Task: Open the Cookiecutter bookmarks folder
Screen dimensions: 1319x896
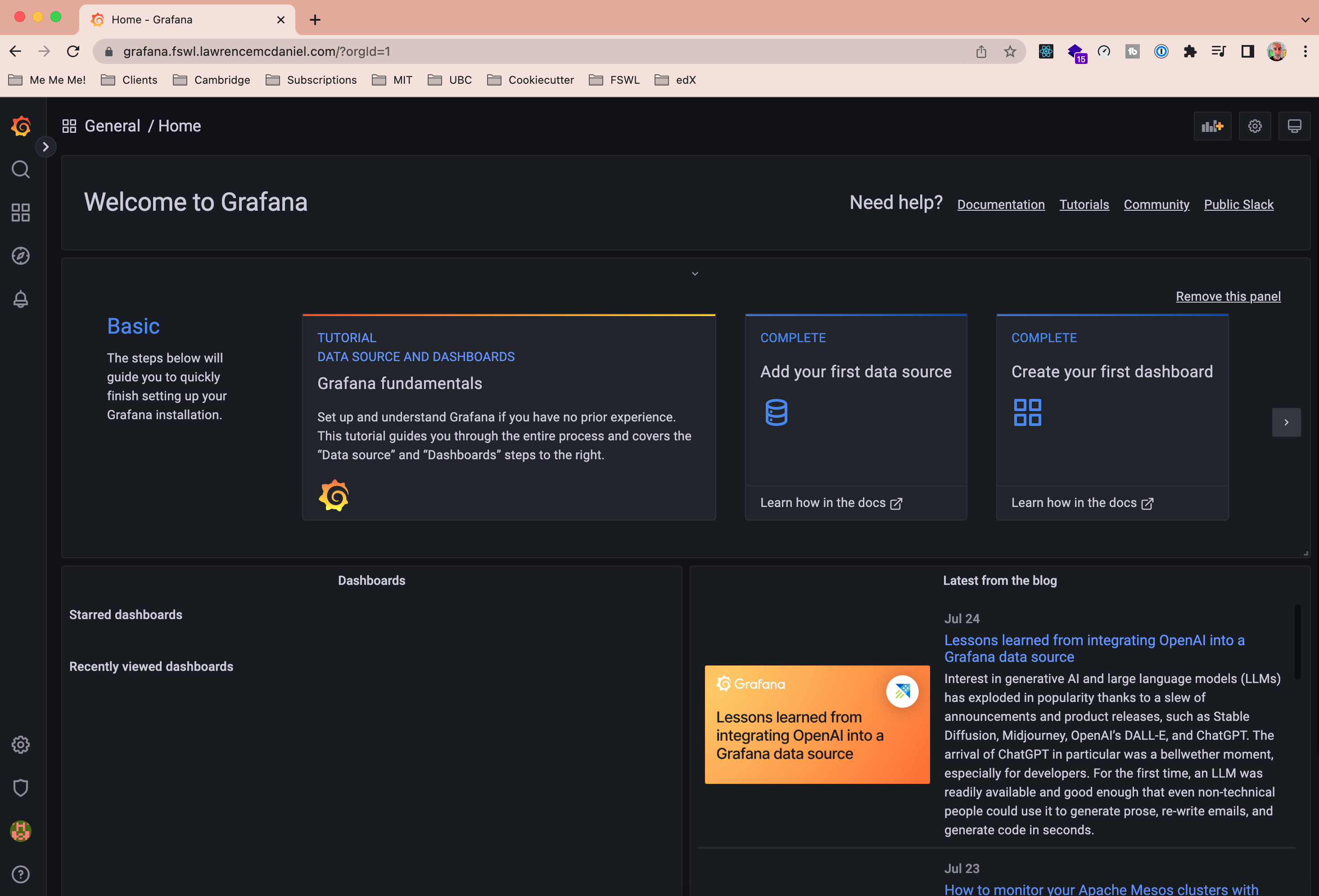Action: (x=531, y=80)
